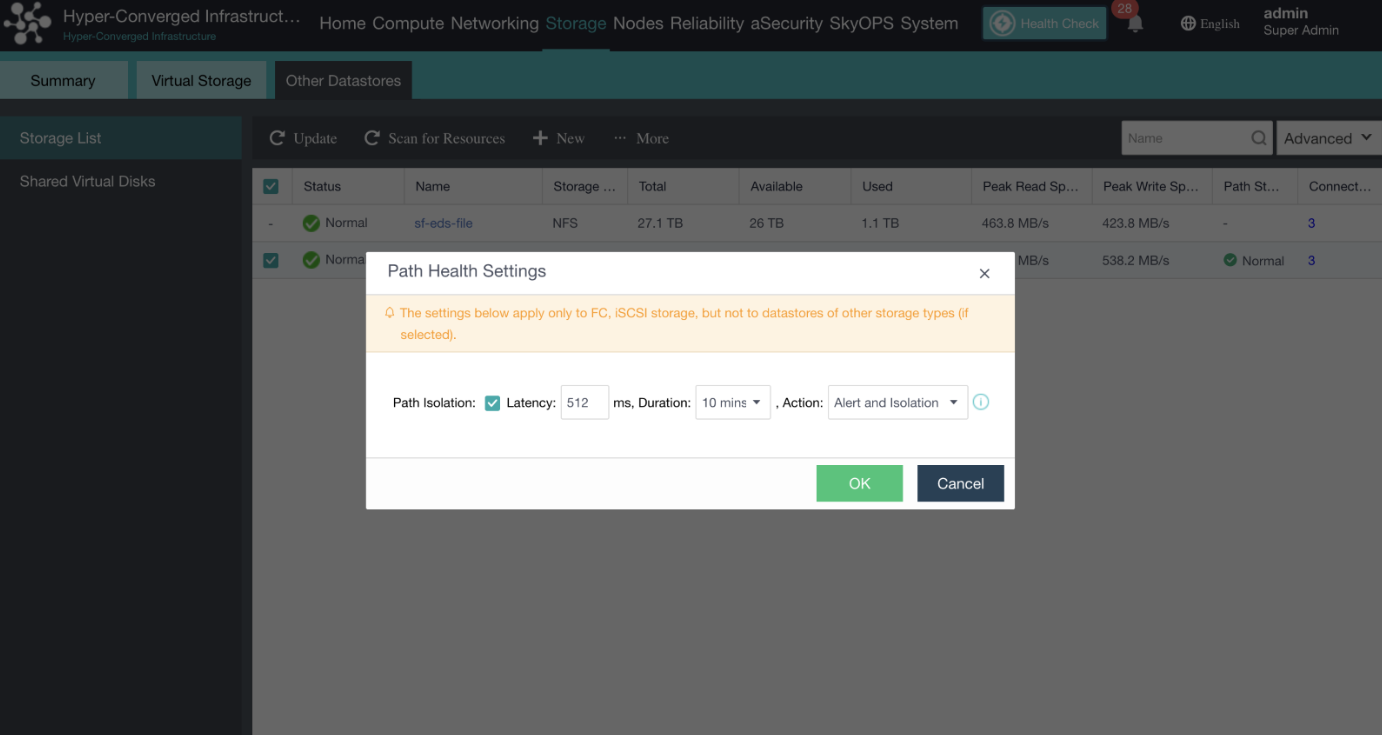The width and height of the screenshot is (1382, 735).
Task: Open the Duration dropdown
Action: tap(733, 402)
